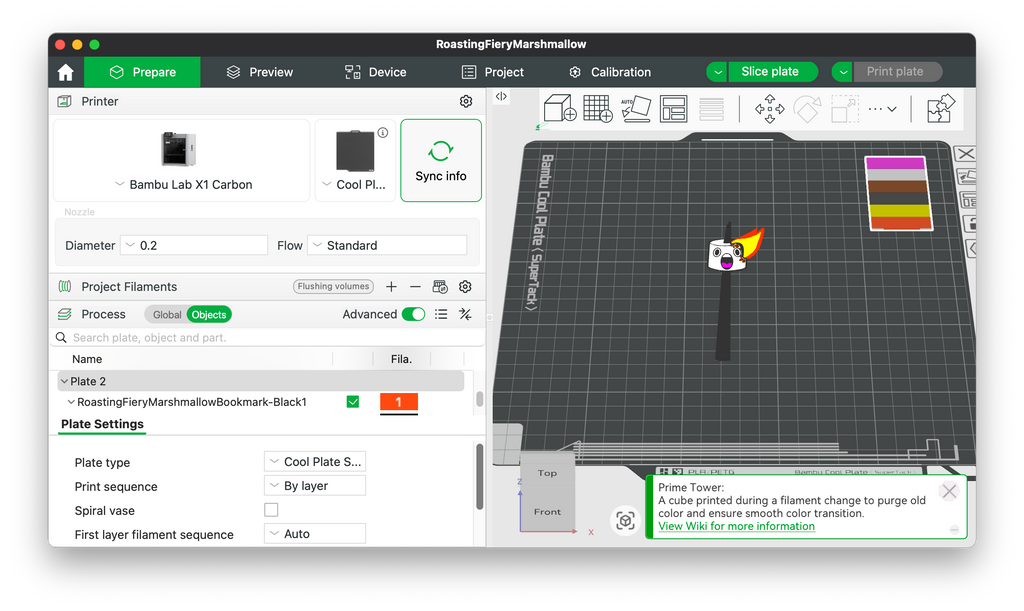The image size is (1024, 611).
Task: Open the Slice plate dropdown arrow
Action: point(717,72)
